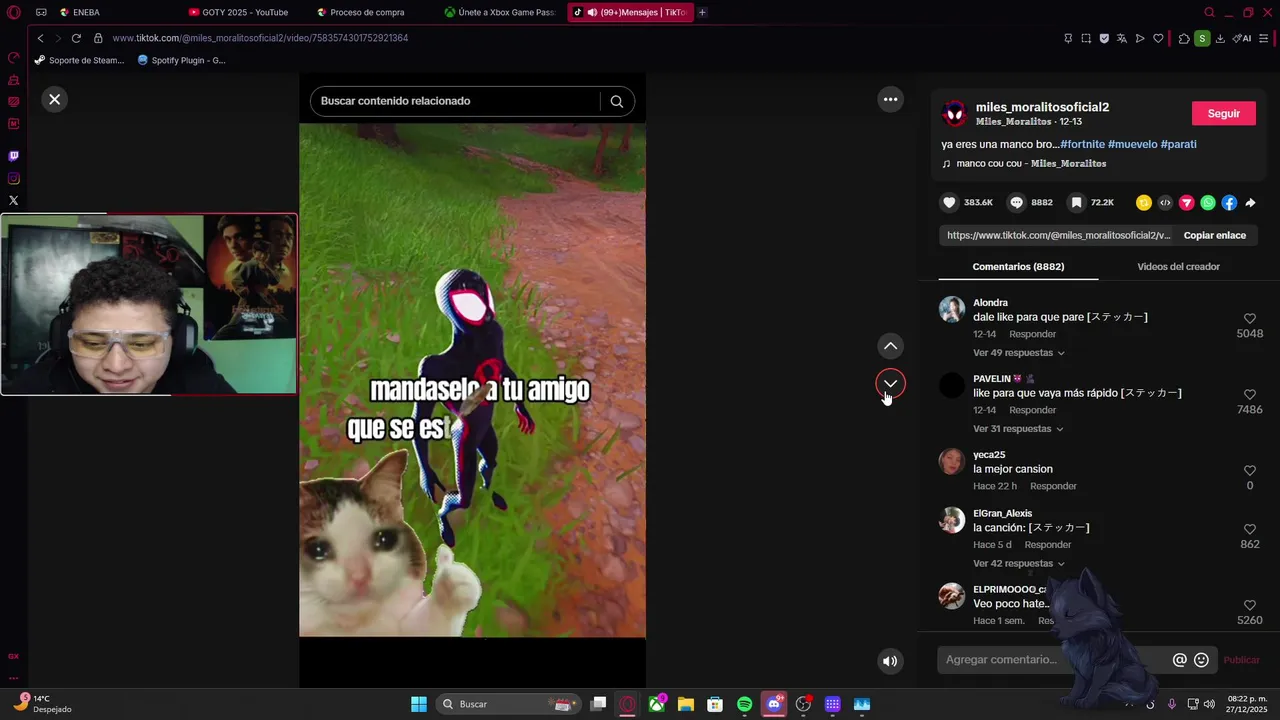Share the video on Facebook

[1229, 202]
